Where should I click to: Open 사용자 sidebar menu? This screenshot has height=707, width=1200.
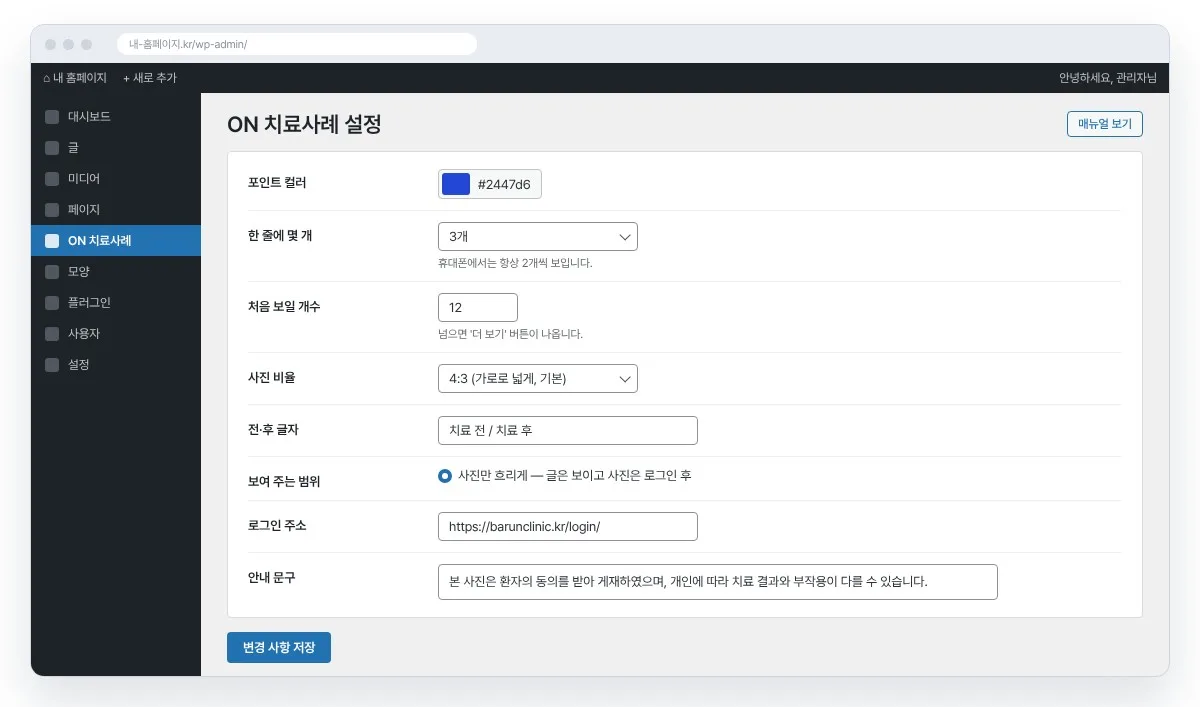click(116, 334)
